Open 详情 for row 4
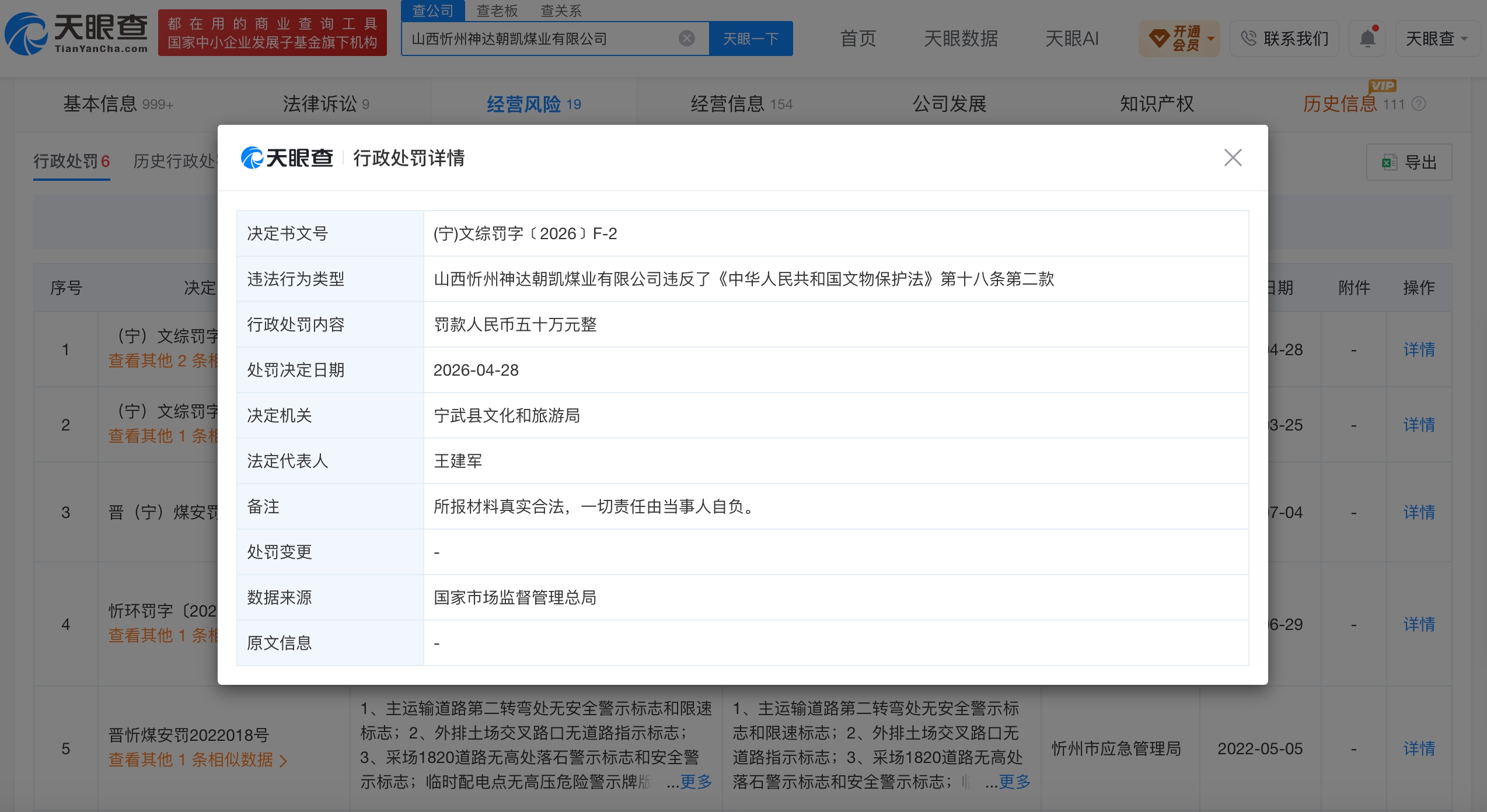The height and width of the screenshot is (812, 1487). pos(1419,624)
